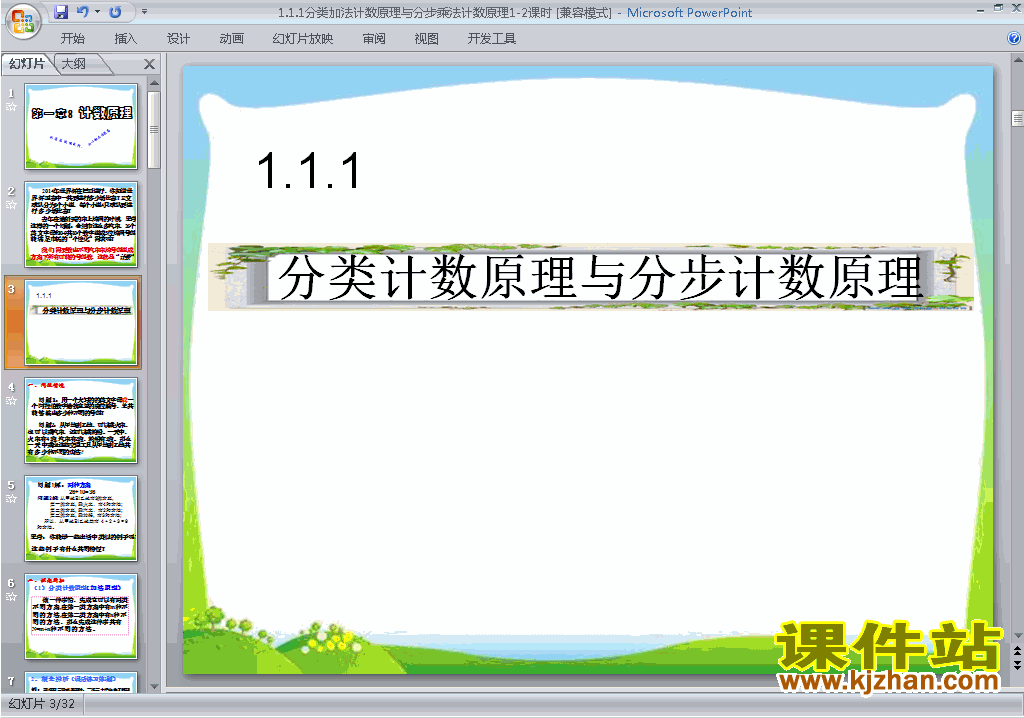Image resolution: width=1024 pixels, height=718 pixels.
Task: Select slide 1 thumbnail 计数原理
Action: pyautogui.click(x=81, y=126)
